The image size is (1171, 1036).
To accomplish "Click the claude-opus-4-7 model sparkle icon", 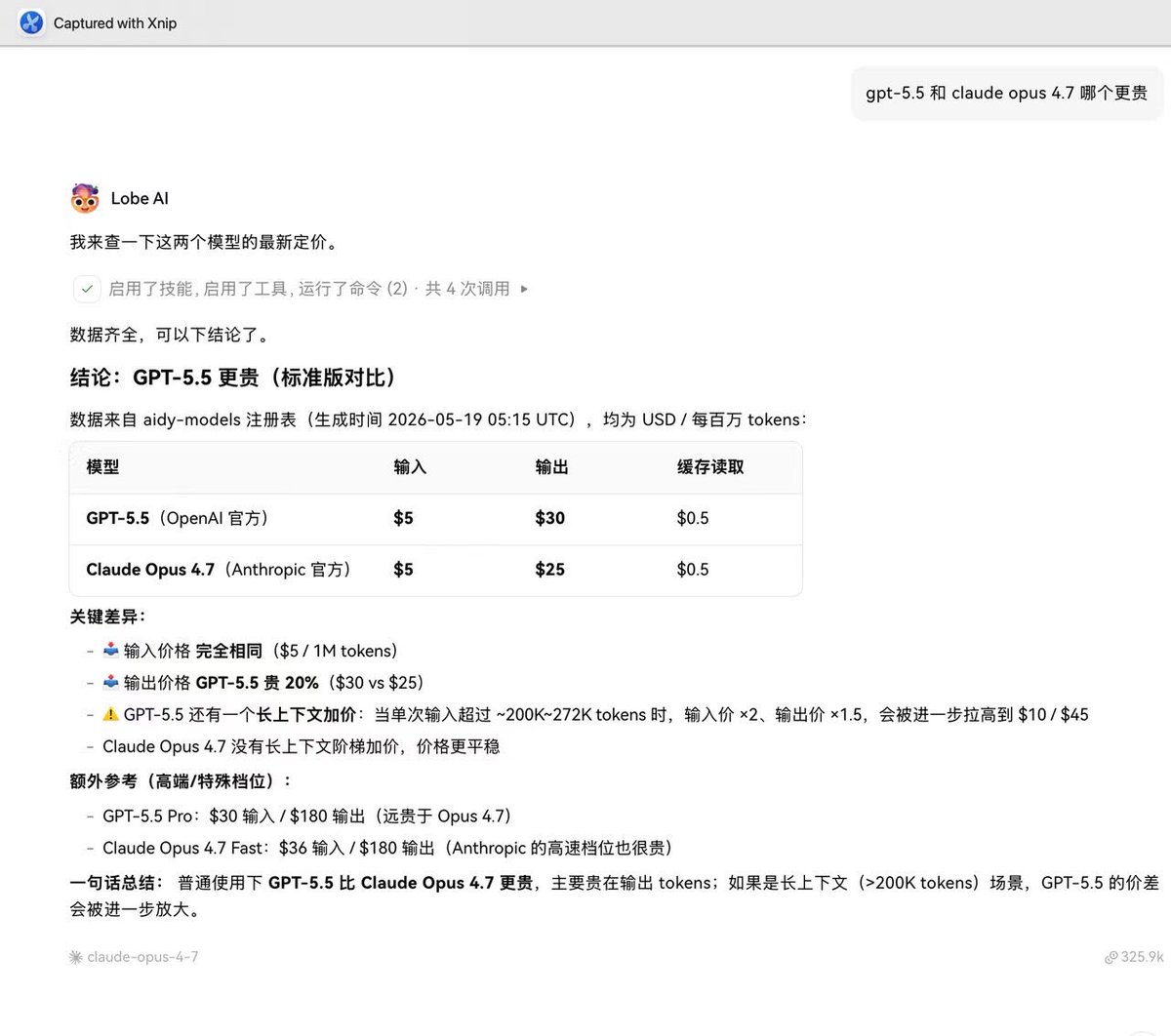I will [76, 957].
